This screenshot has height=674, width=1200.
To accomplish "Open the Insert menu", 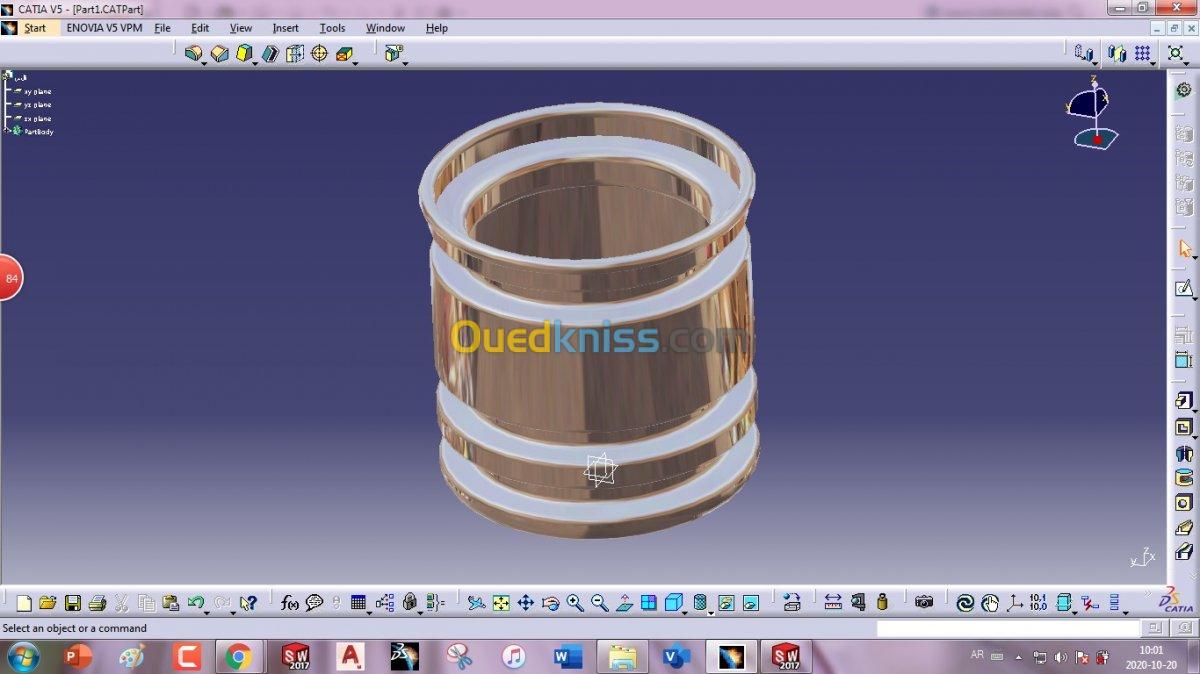I will point(286,28).
